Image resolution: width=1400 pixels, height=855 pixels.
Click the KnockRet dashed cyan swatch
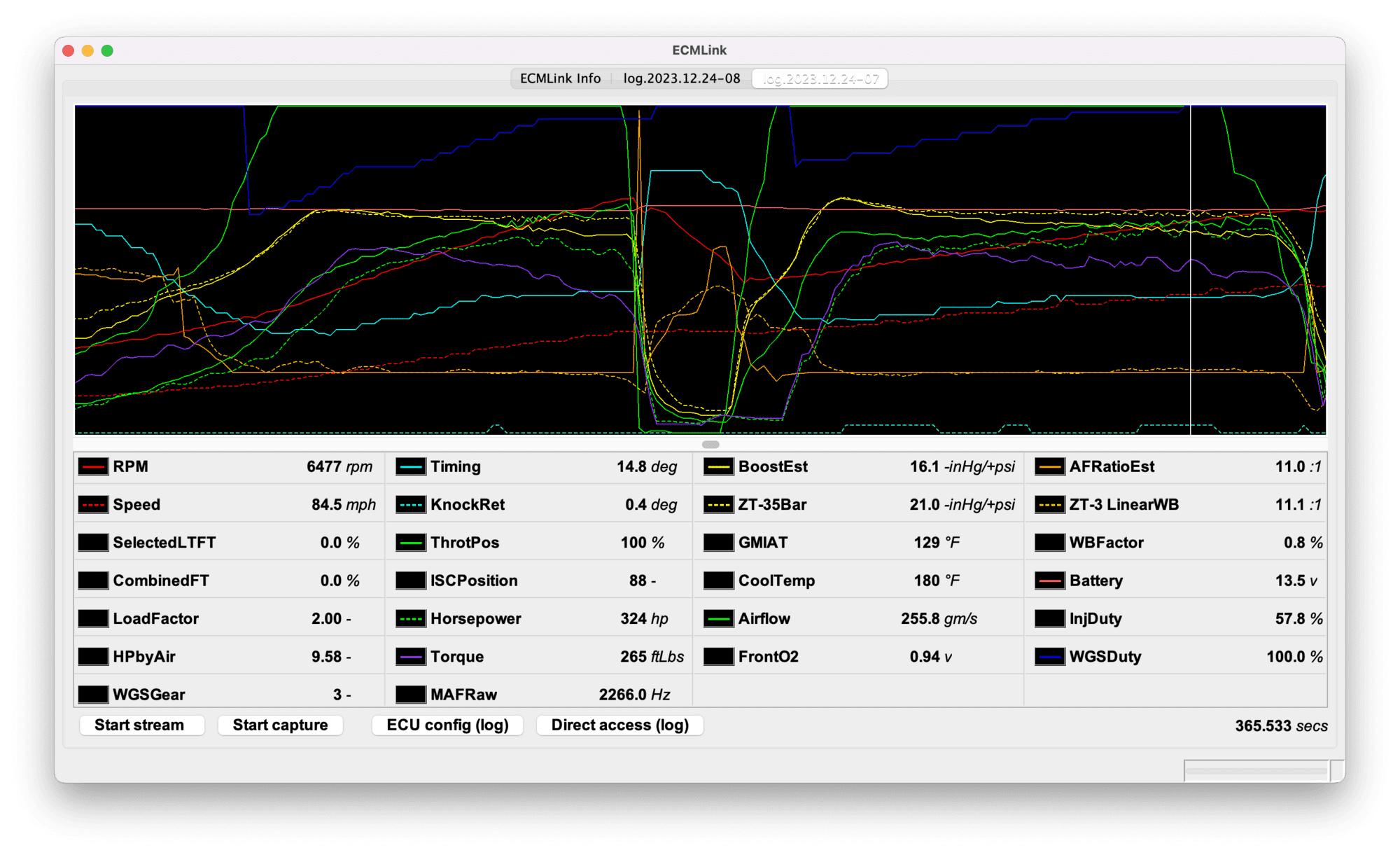411,505
